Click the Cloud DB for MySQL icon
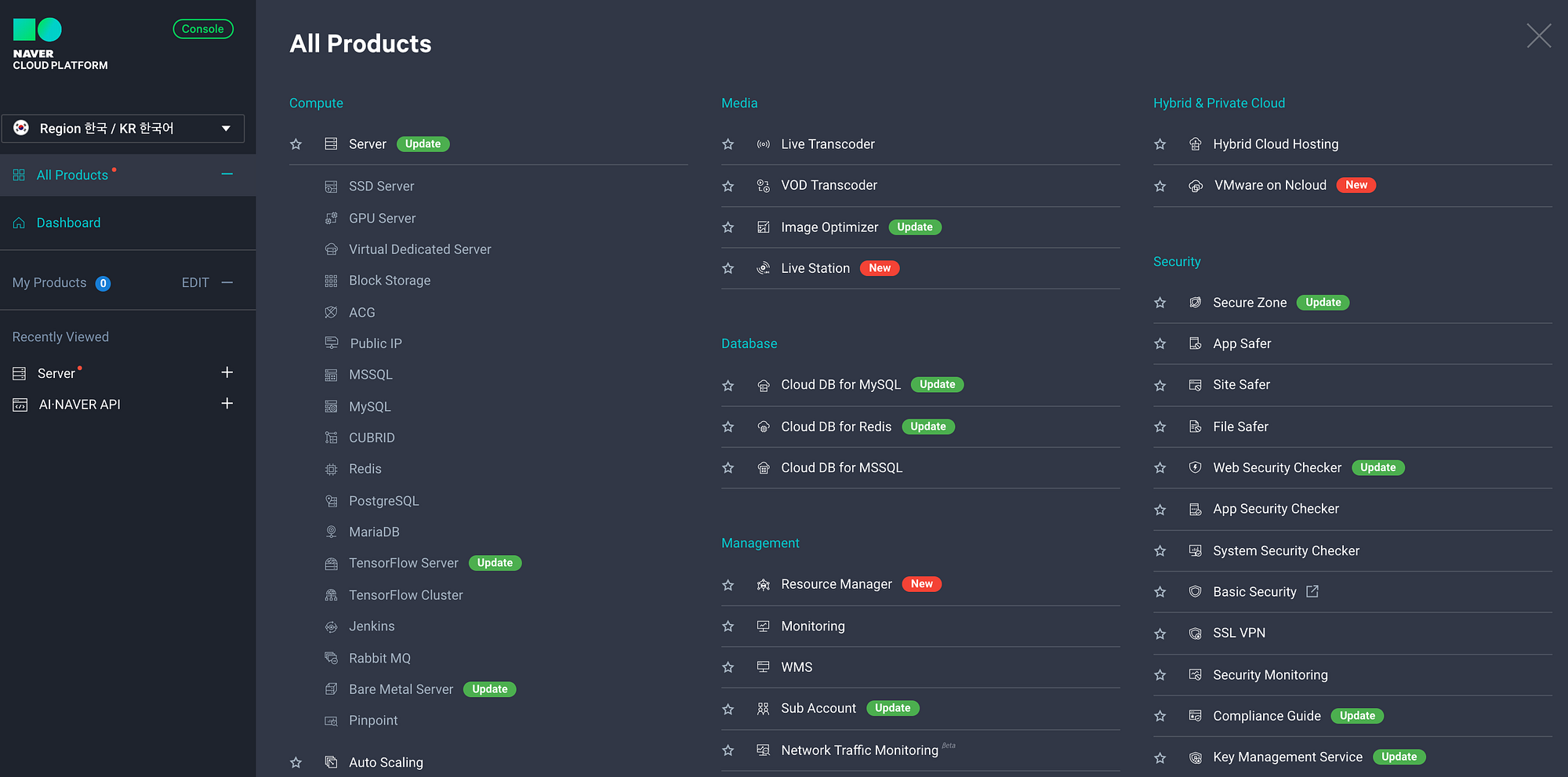Viewport: 1568px width, 777px height. [763, 385]
